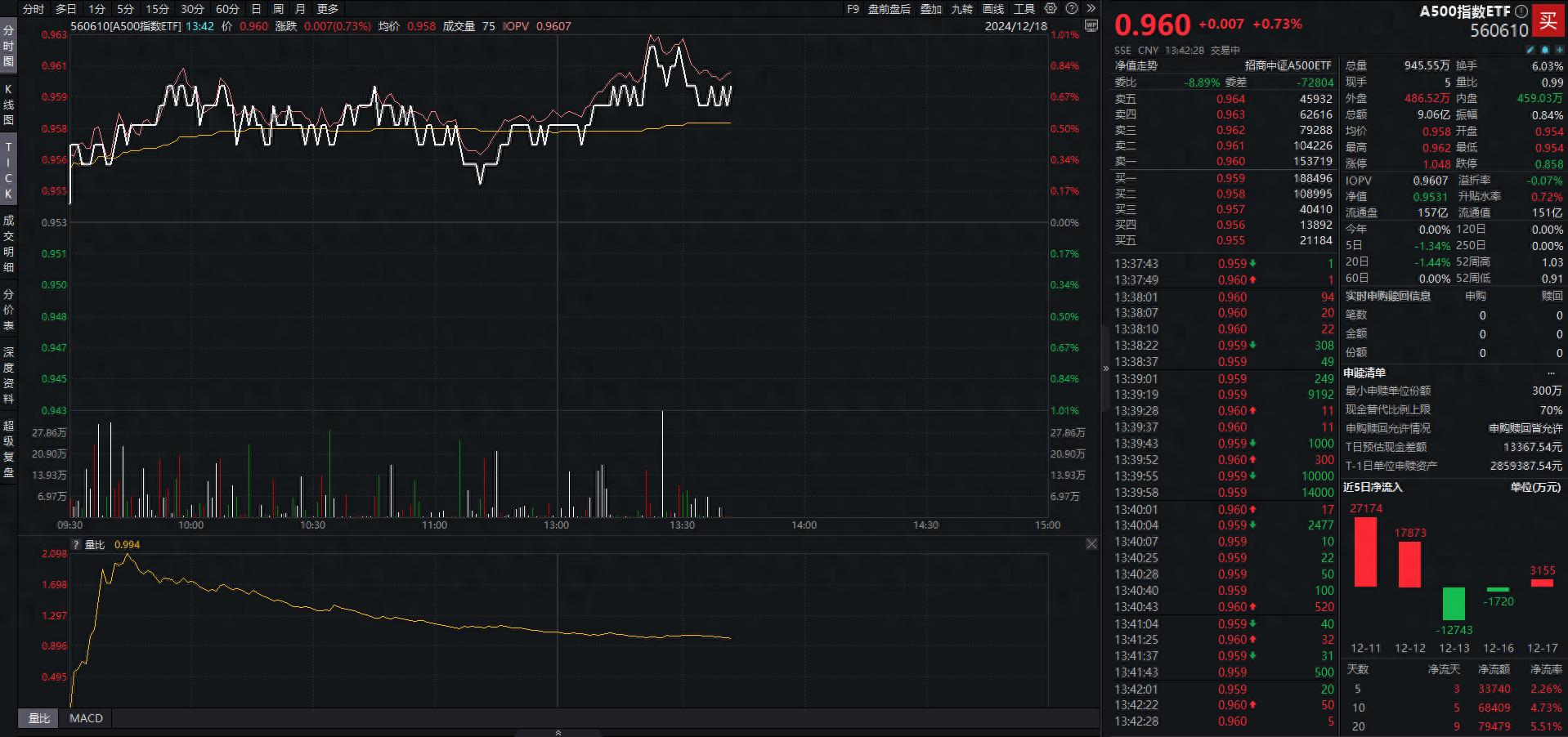Viewport: 1568px width, 737px height.
Task: Close the 量比 indicator sub-panel
Action: coord(1091,544)
